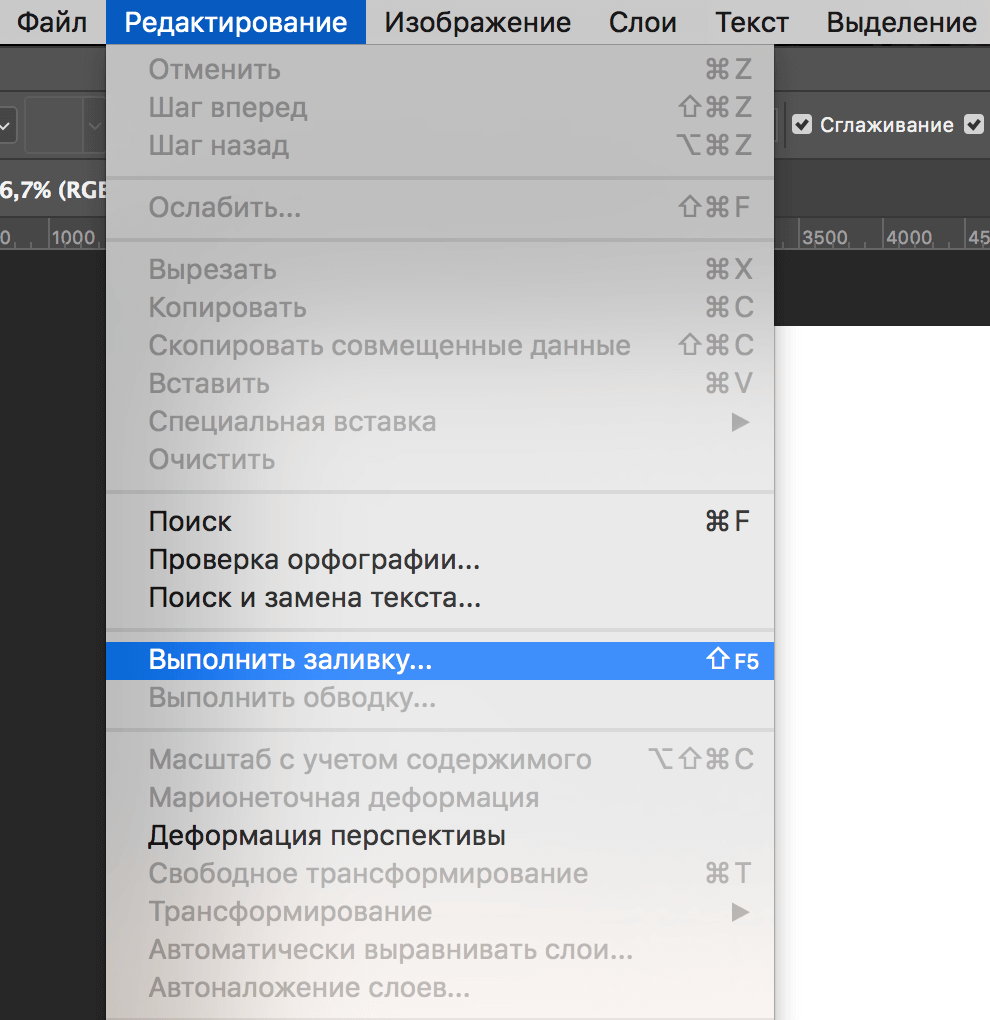Click the Отменить menu entry
990x1020 pixels.
click(x=214, y=70)
